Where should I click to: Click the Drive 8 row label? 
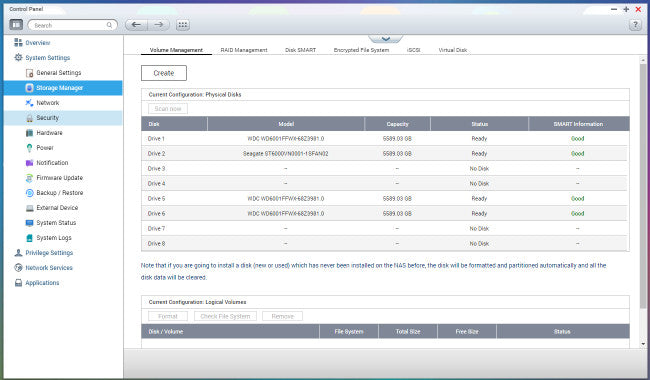point(156,244)
